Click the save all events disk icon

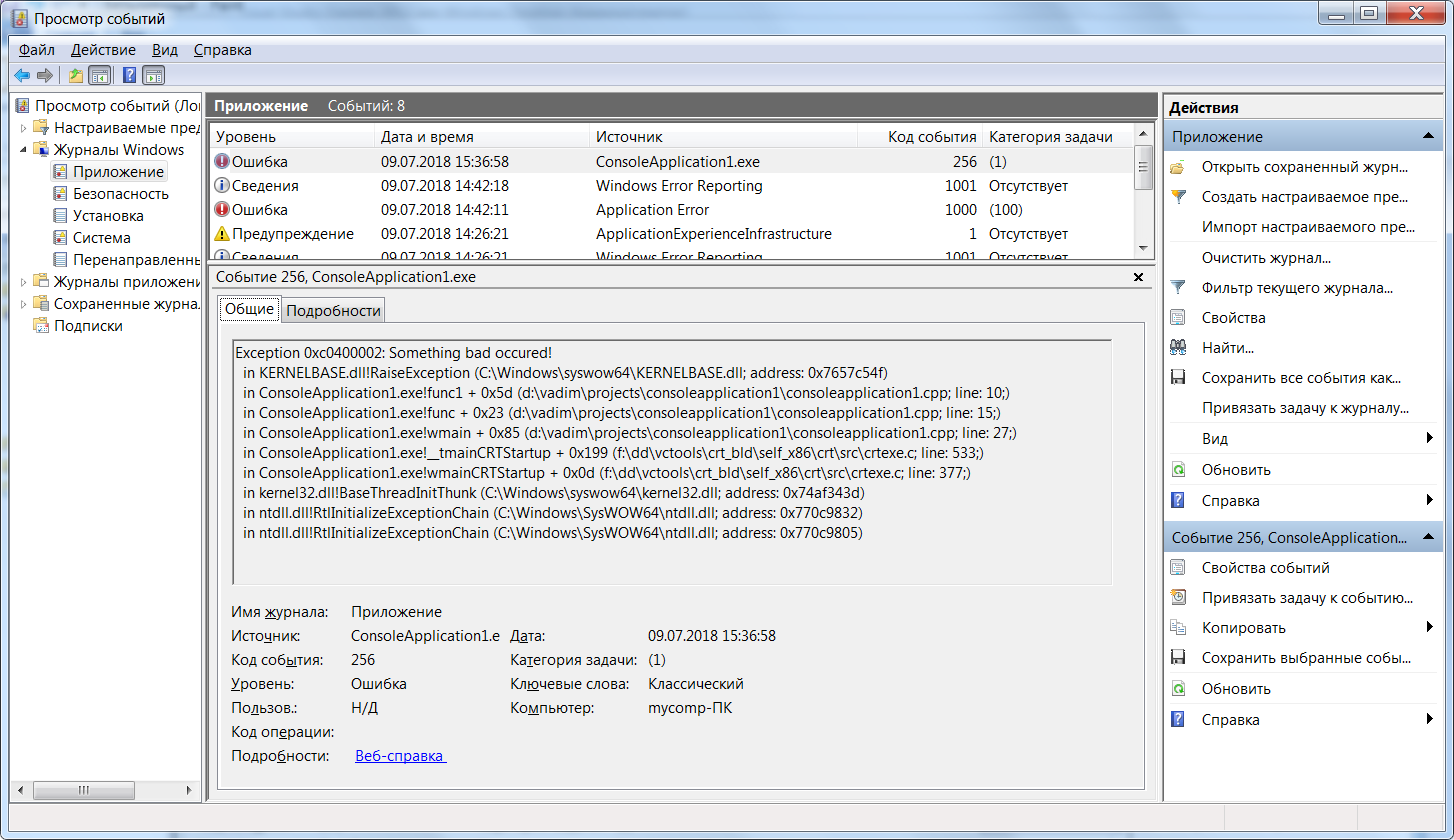(x=1179, y=378)
